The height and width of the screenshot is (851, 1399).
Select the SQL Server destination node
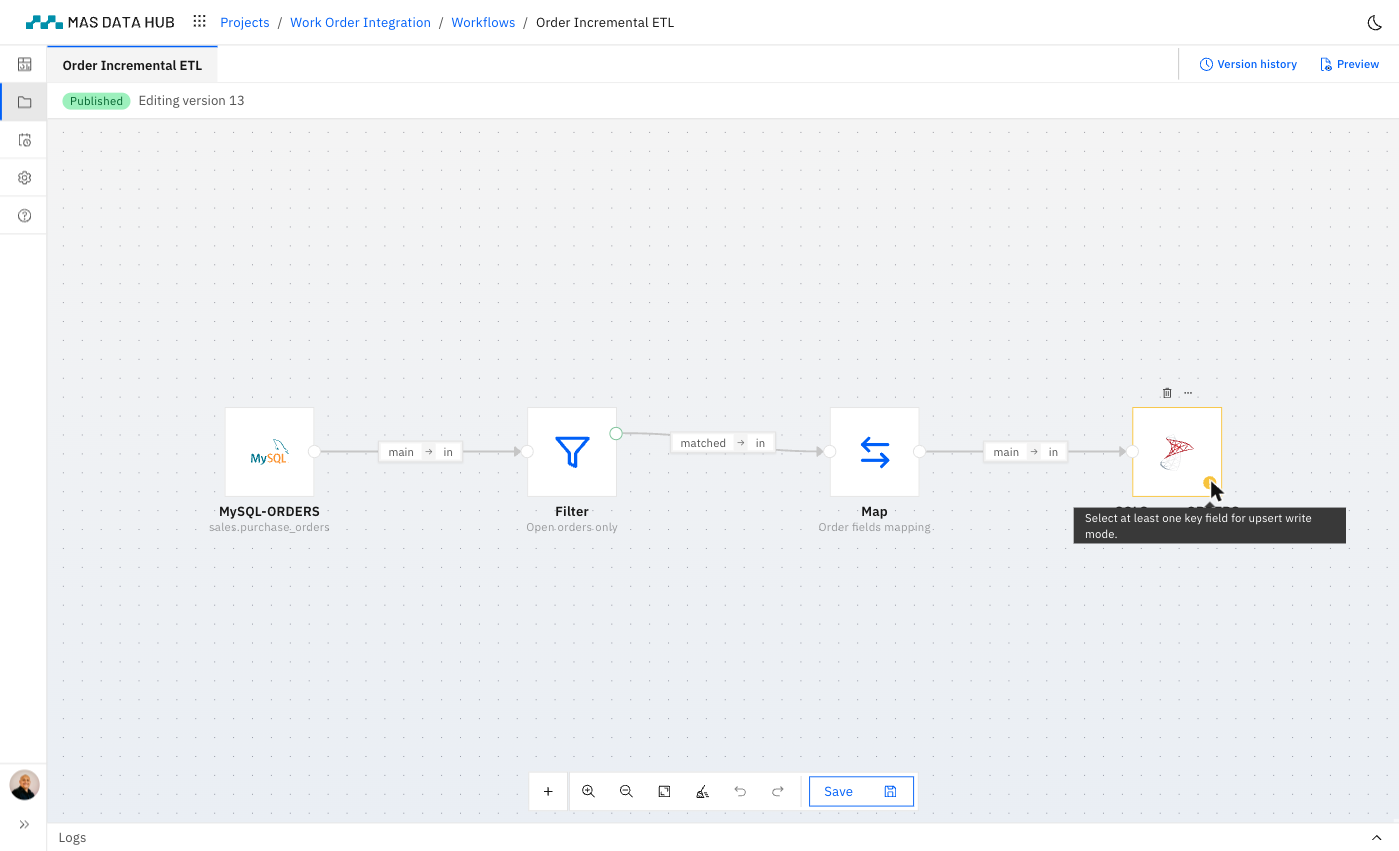(x=1177, y=452)
